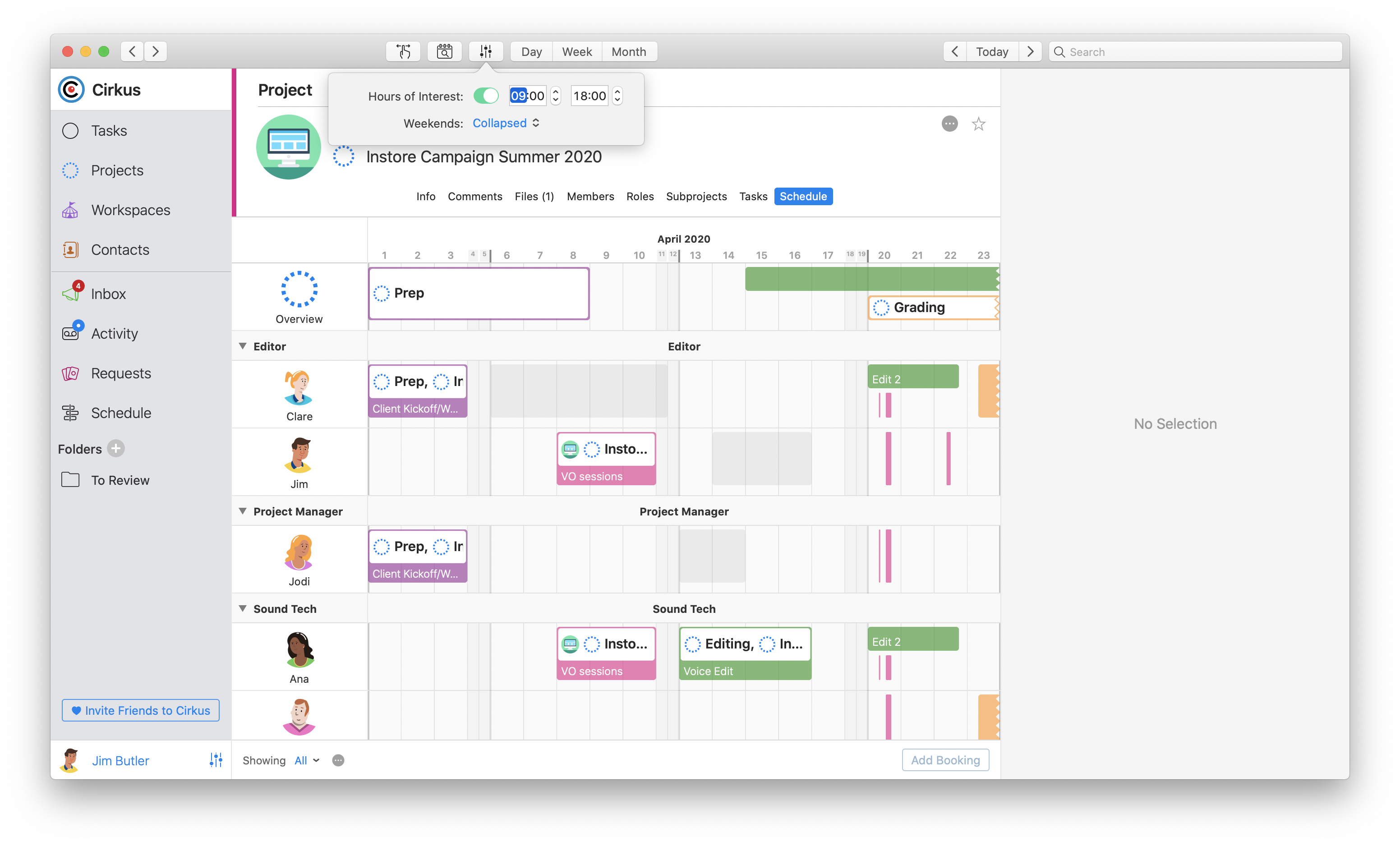Open the Showing All filter dropdown

tap(307, 760)
